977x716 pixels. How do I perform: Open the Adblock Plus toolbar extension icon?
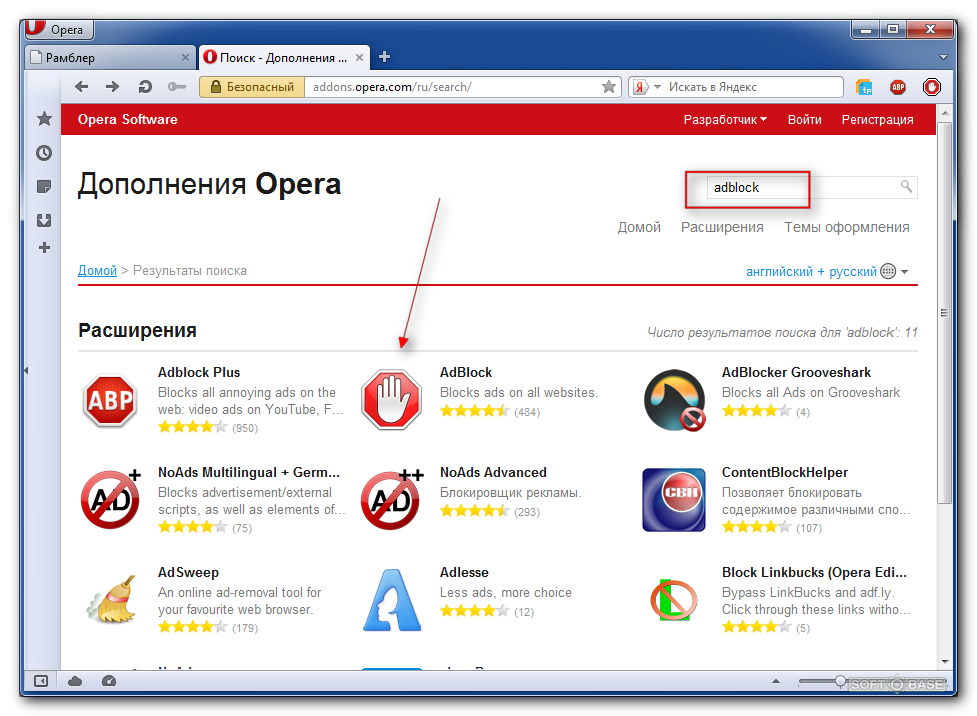[898, 87]
